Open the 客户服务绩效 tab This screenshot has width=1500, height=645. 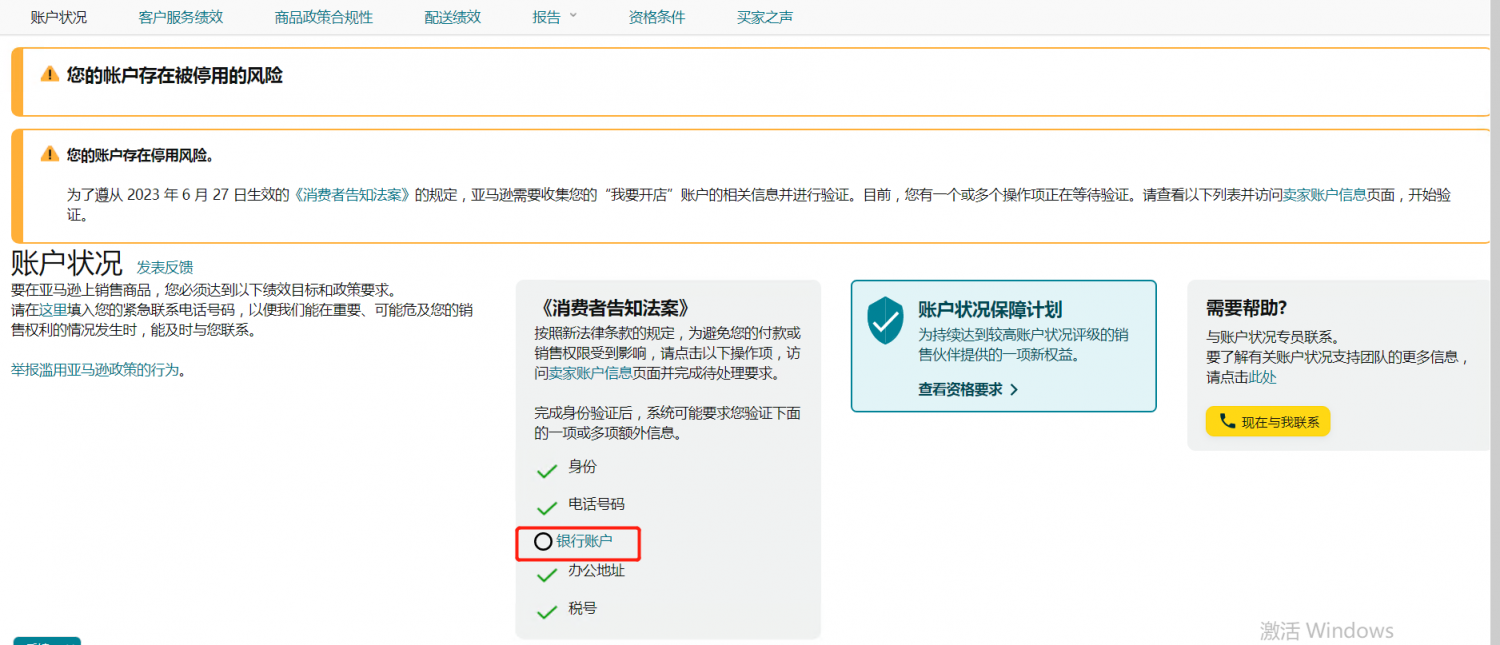click(x=181, y=17)
